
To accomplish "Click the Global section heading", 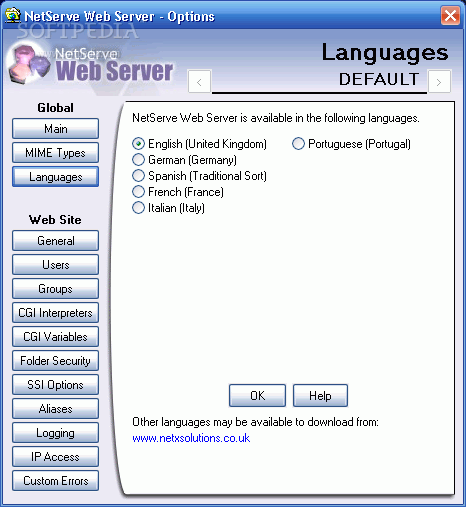I will [55, 108].
